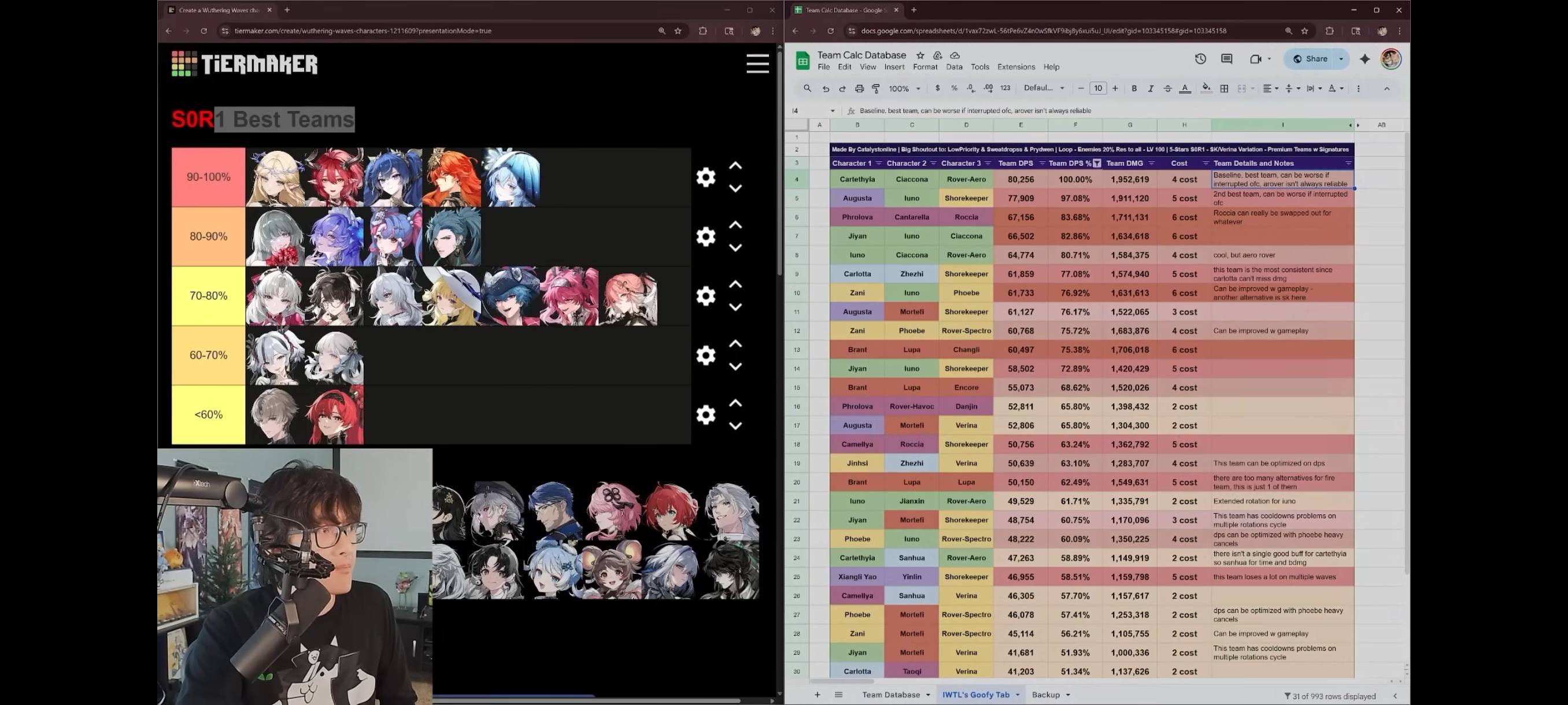Open the Data menu in Sheets
This screenshot has width=1568, height=705.
tap(954, 67)
